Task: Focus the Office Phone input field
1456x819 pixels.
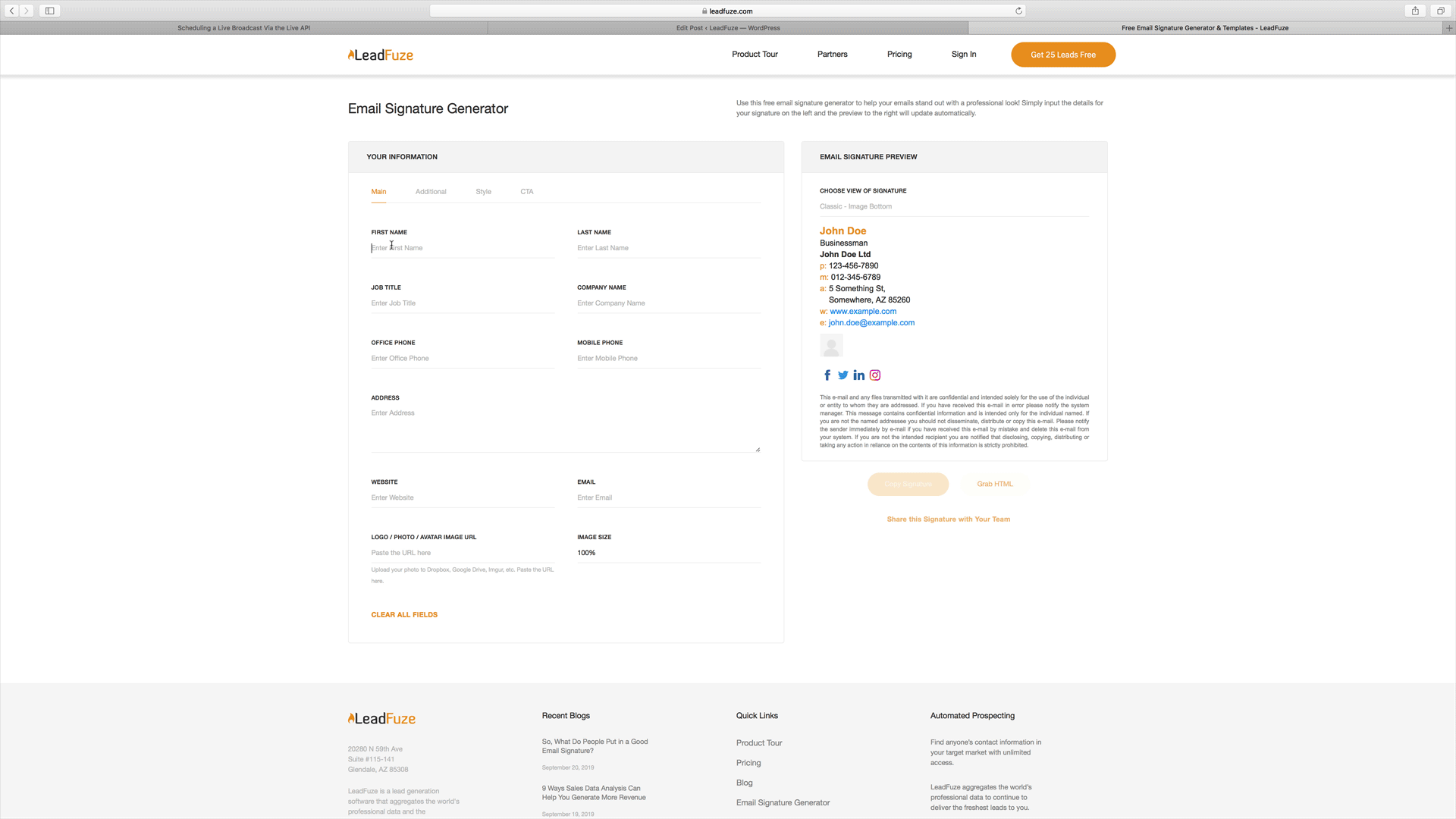Action: point(463,359)
